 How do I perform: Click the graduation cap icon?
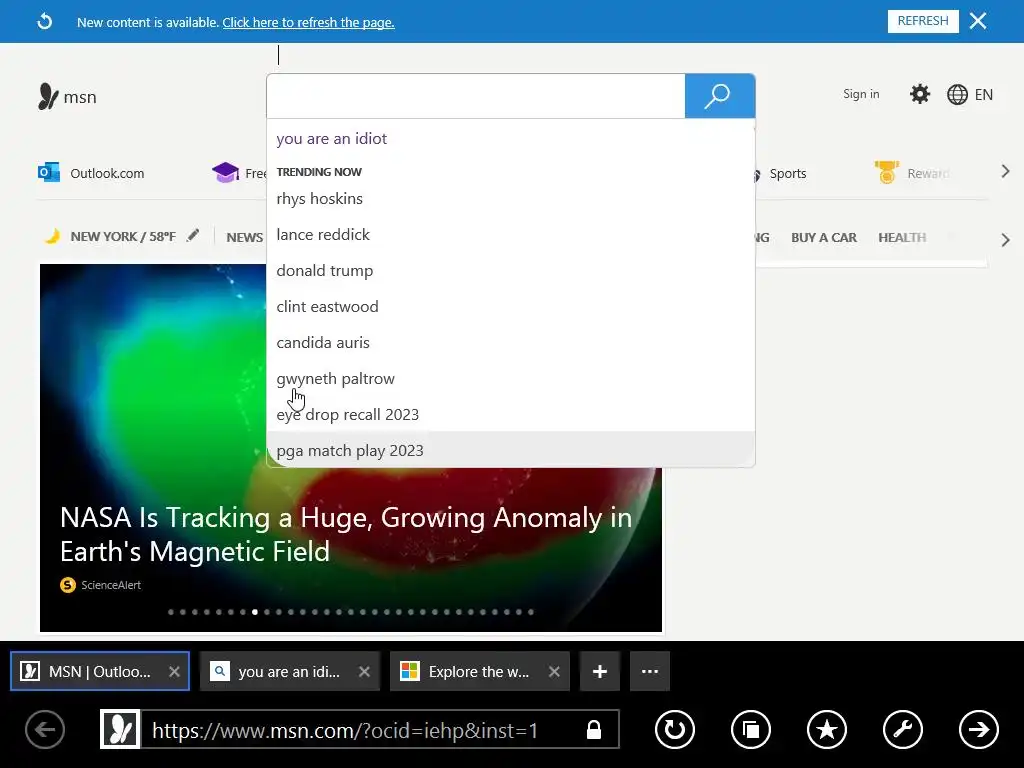(225, 172)
